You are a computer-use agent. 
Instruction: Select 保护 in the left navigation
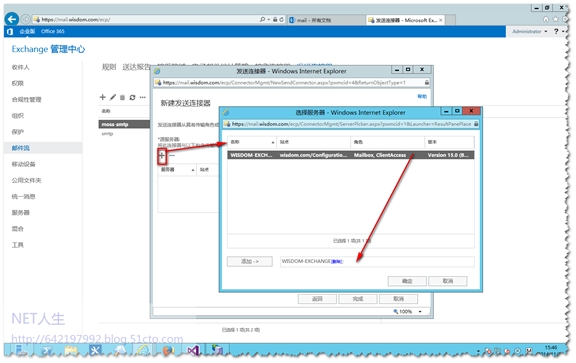pyautogui.click(x=18, y=132)
